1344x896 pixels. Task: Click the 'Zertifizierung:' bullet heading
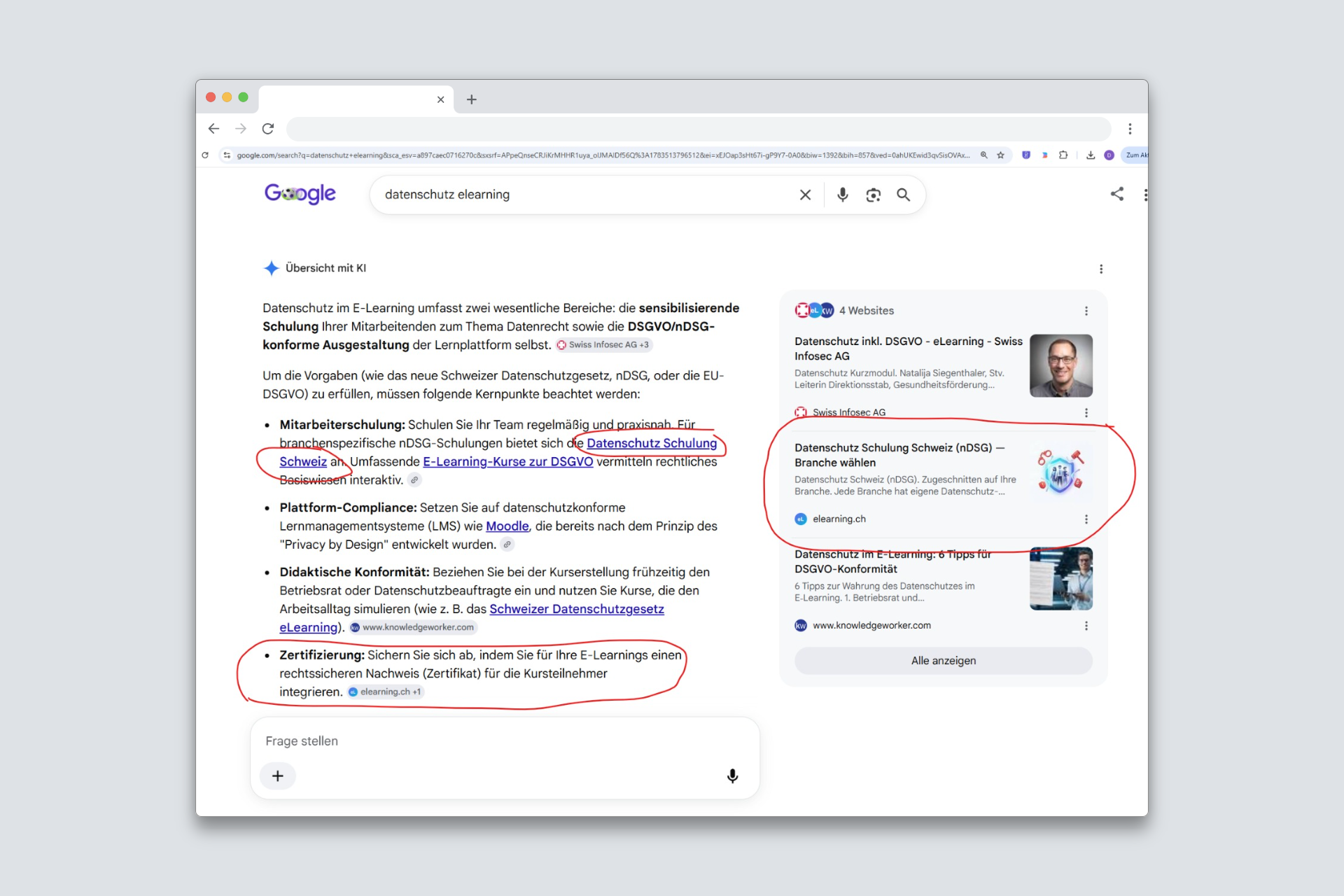[322, 655]
